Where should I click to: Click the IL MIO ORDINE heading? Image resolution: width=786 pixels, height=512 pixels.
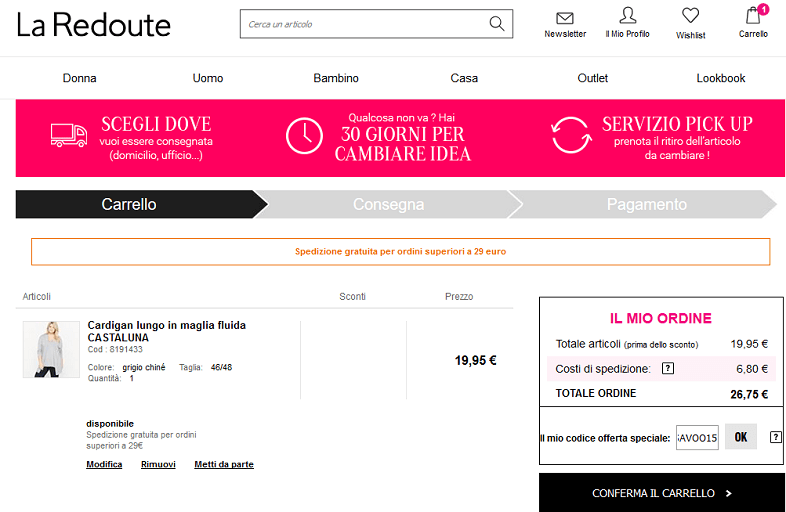point(661,318)
